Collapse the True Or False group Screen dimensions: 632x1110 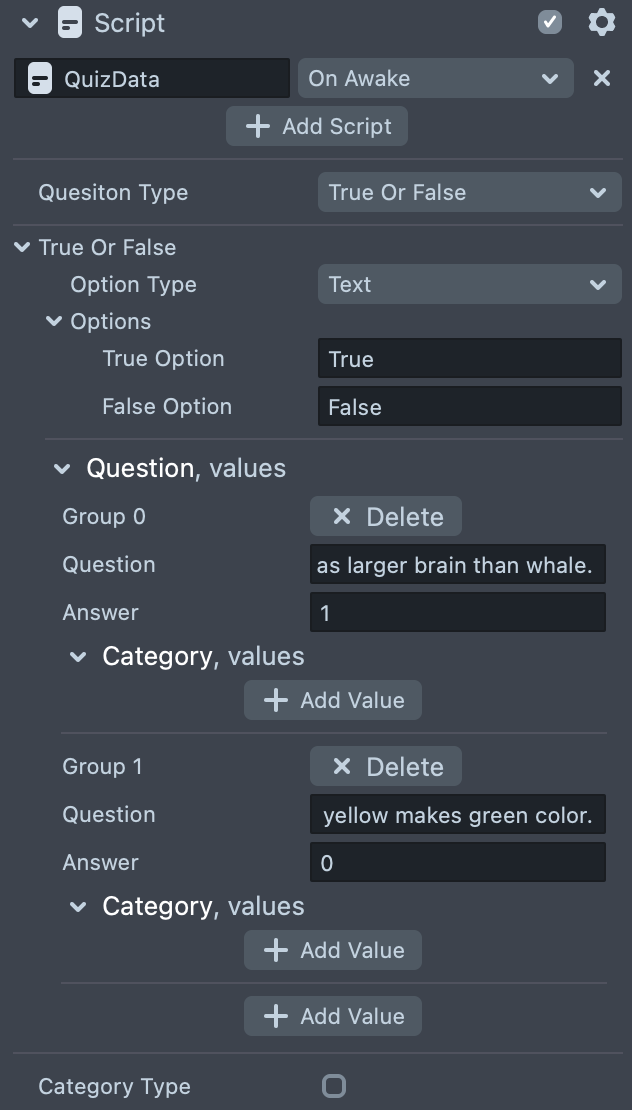pos(23,247)
